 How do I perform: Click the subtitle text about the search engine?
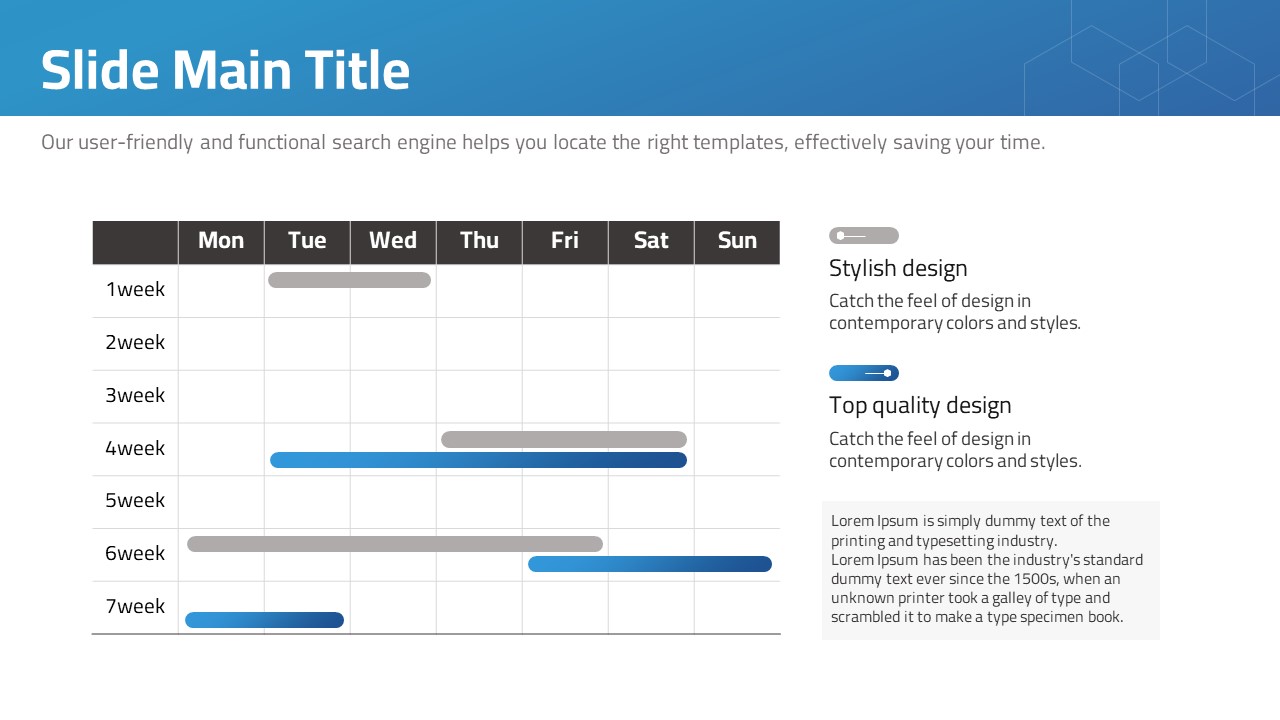(x=543, y=143)
